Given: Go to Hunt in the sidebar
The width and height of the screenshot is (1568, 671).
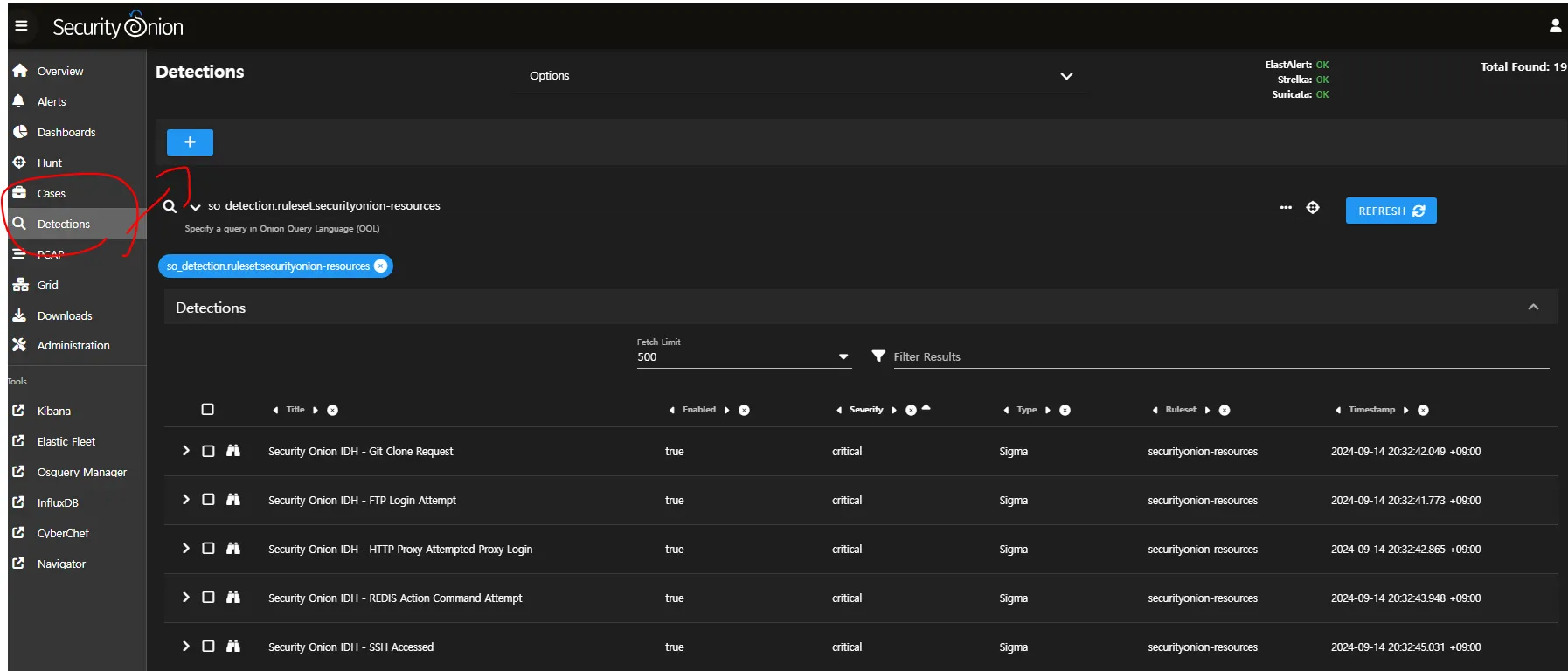Looking at the screenshot, I should point(50,163).
